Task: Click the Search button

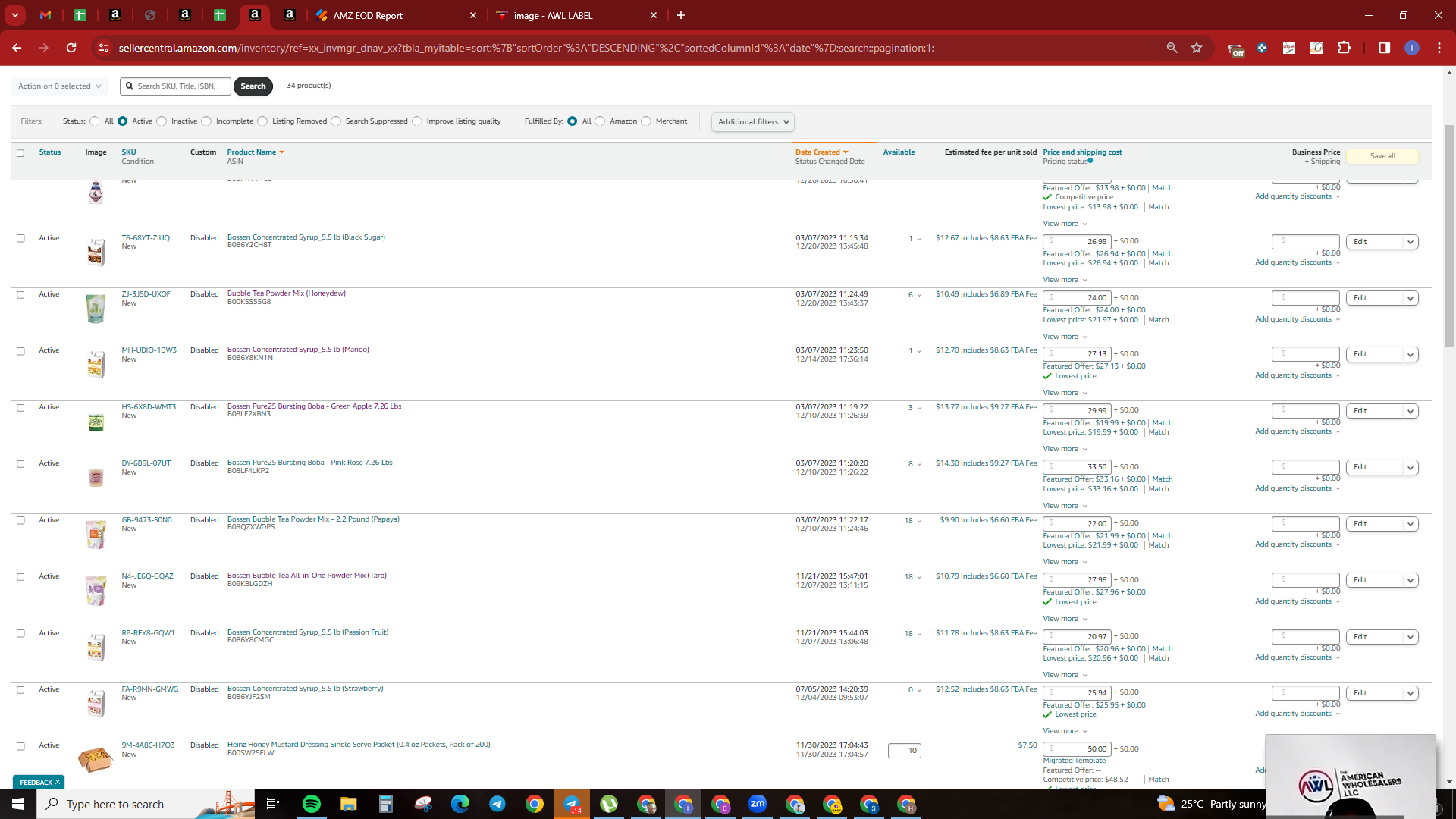Action: tap(253, 86)
